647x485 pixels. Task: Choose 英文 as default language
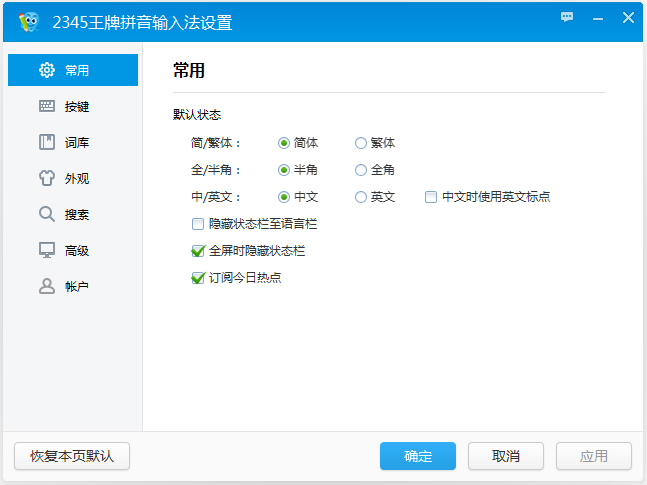point(361,197)
